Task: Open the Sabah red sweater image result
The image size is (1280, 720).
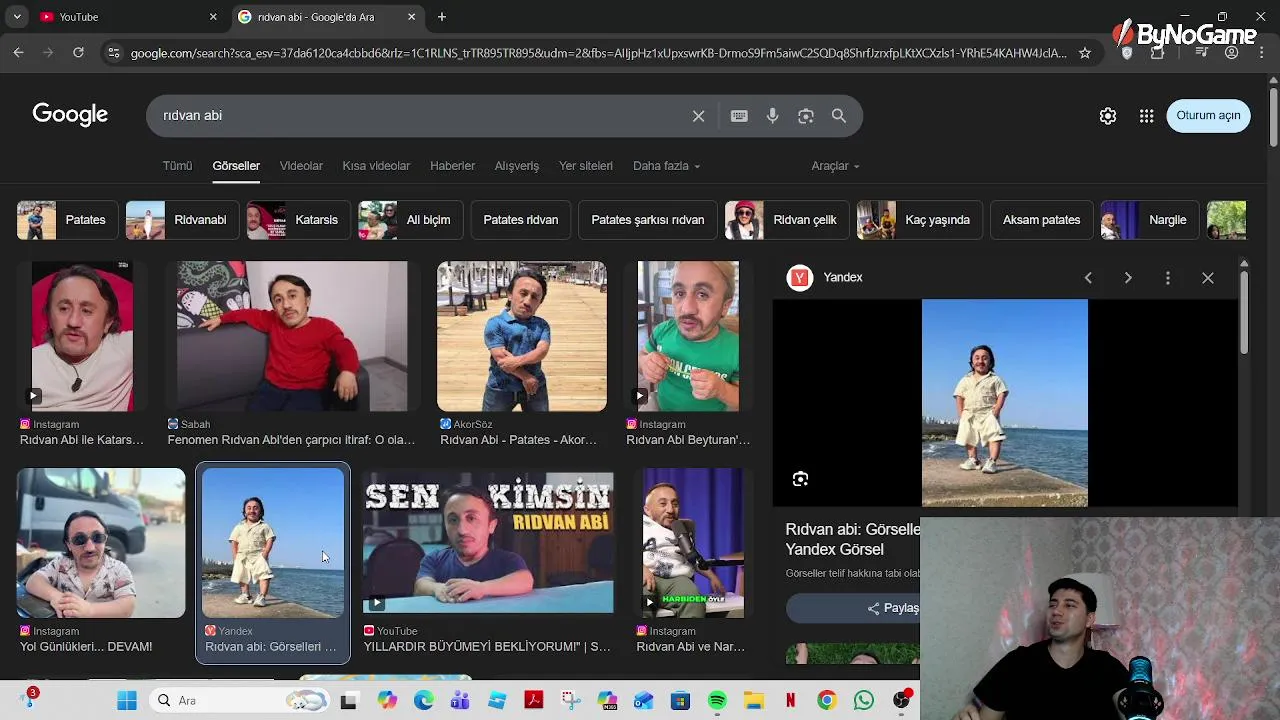Action: click(292, 336)
